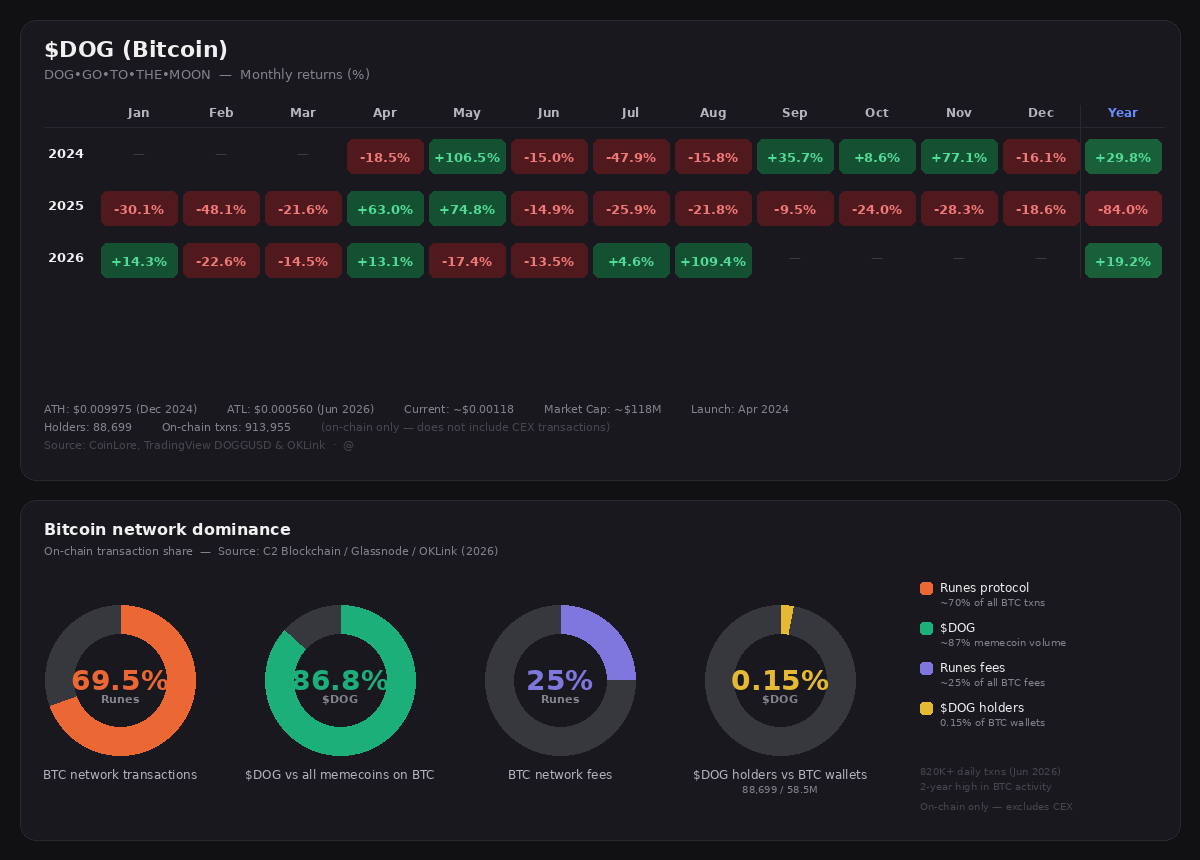Click the +63.0% April 2025 cell
1200x860 pixels.
385,209
